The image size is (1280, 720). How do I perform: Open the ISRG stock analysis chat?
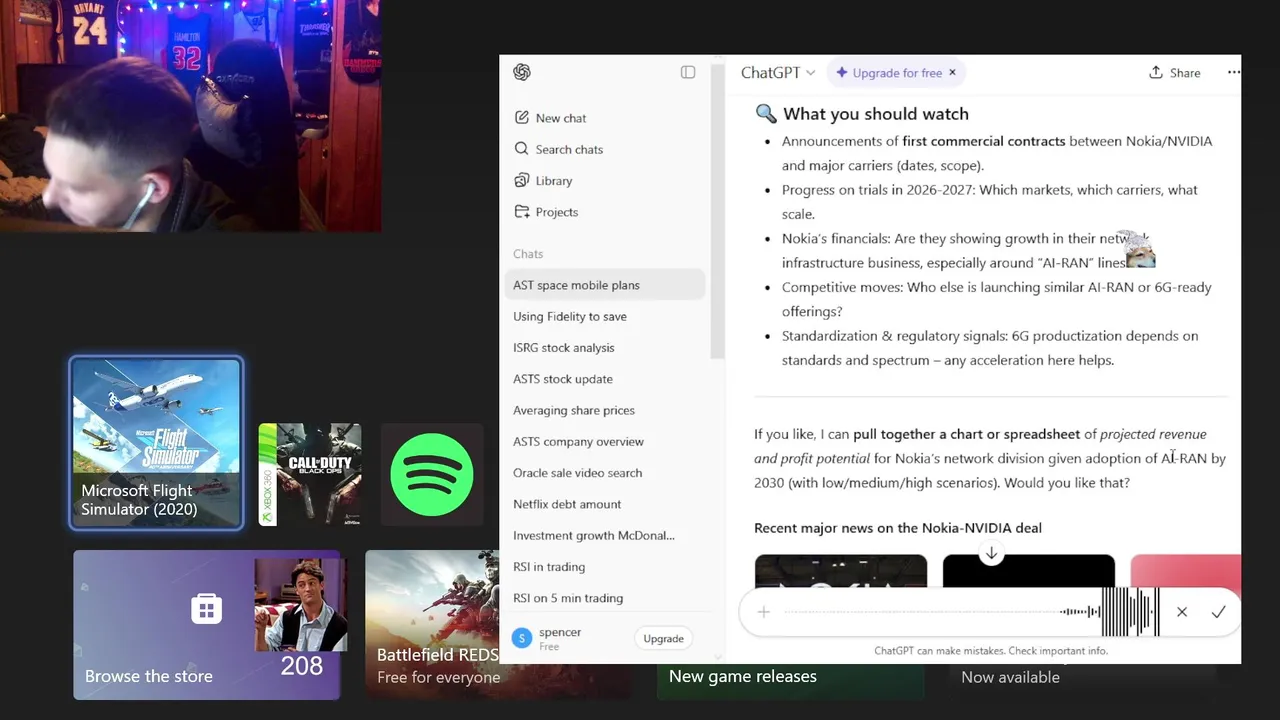[606, 348]
